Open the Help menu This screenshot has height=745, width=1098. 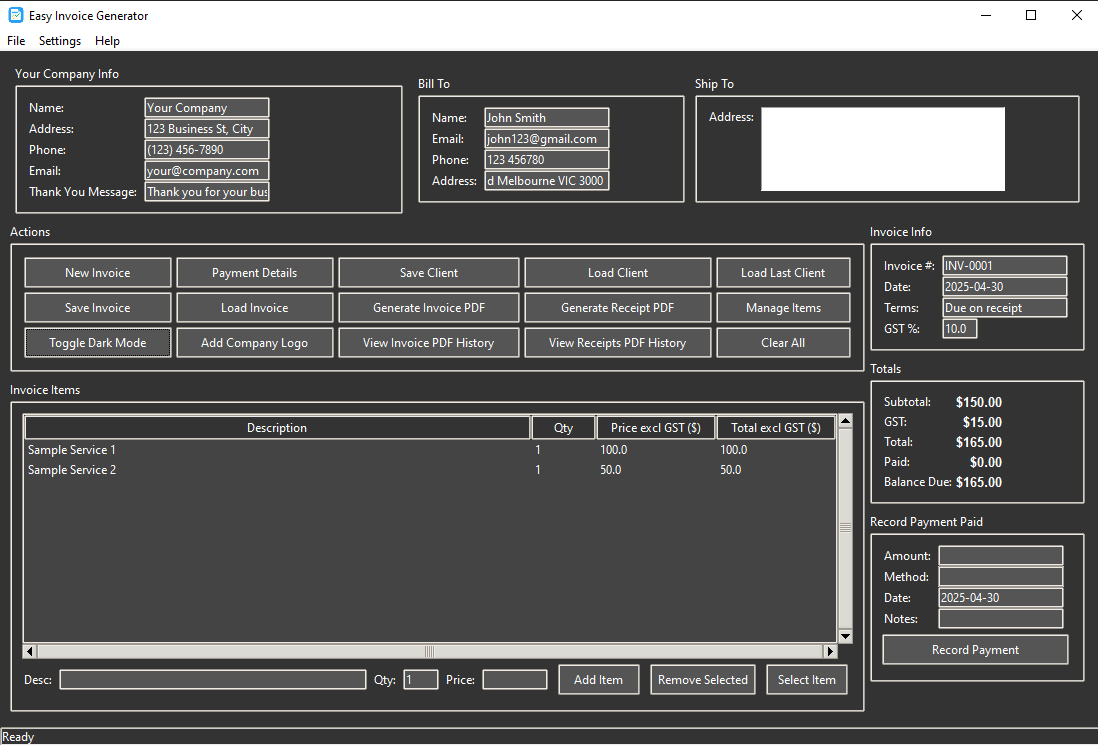(x=107, y=41)
